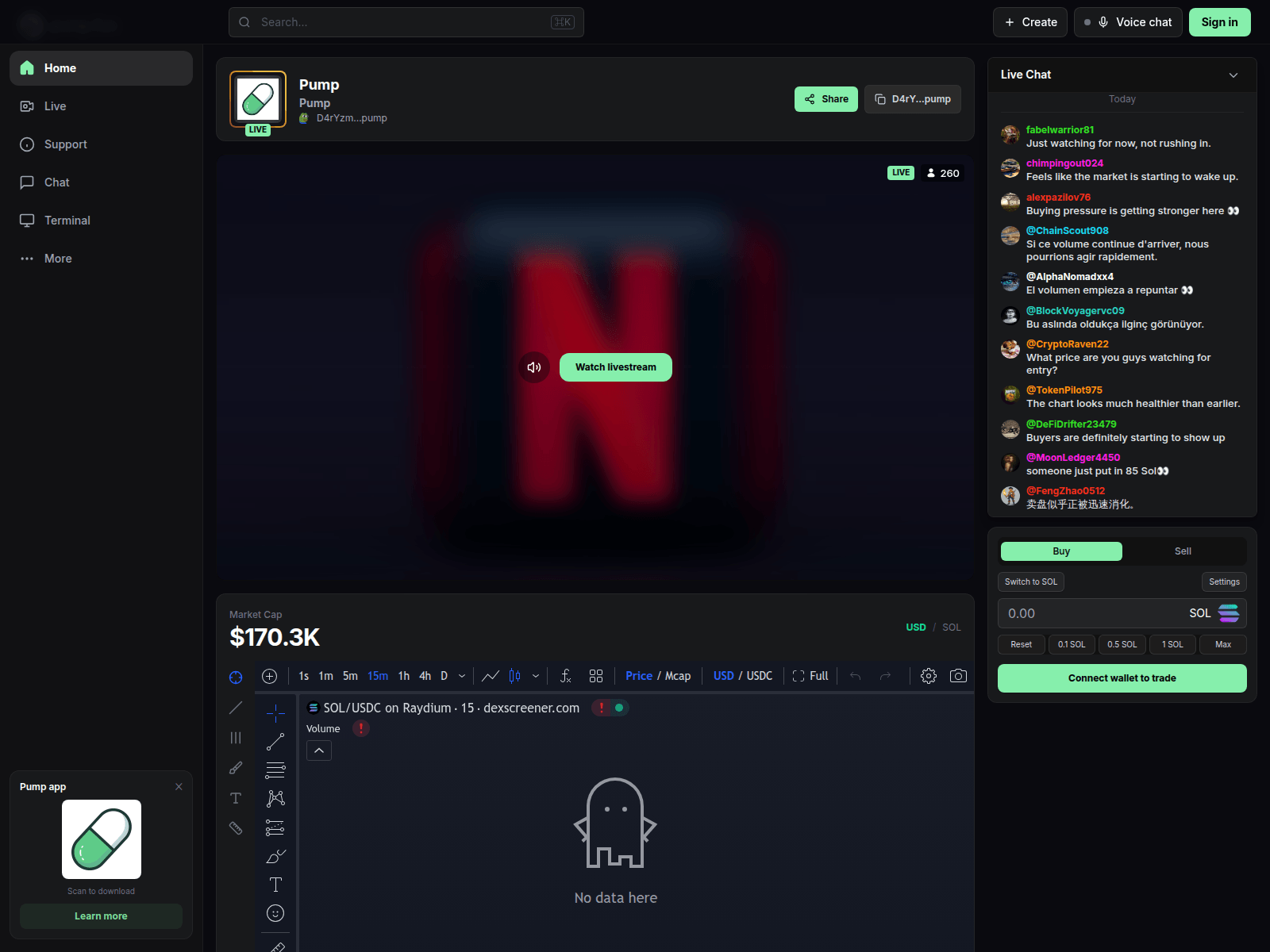Switch chart between Price and Mcap
1270x952 pixels.
[x=658, y=676]
